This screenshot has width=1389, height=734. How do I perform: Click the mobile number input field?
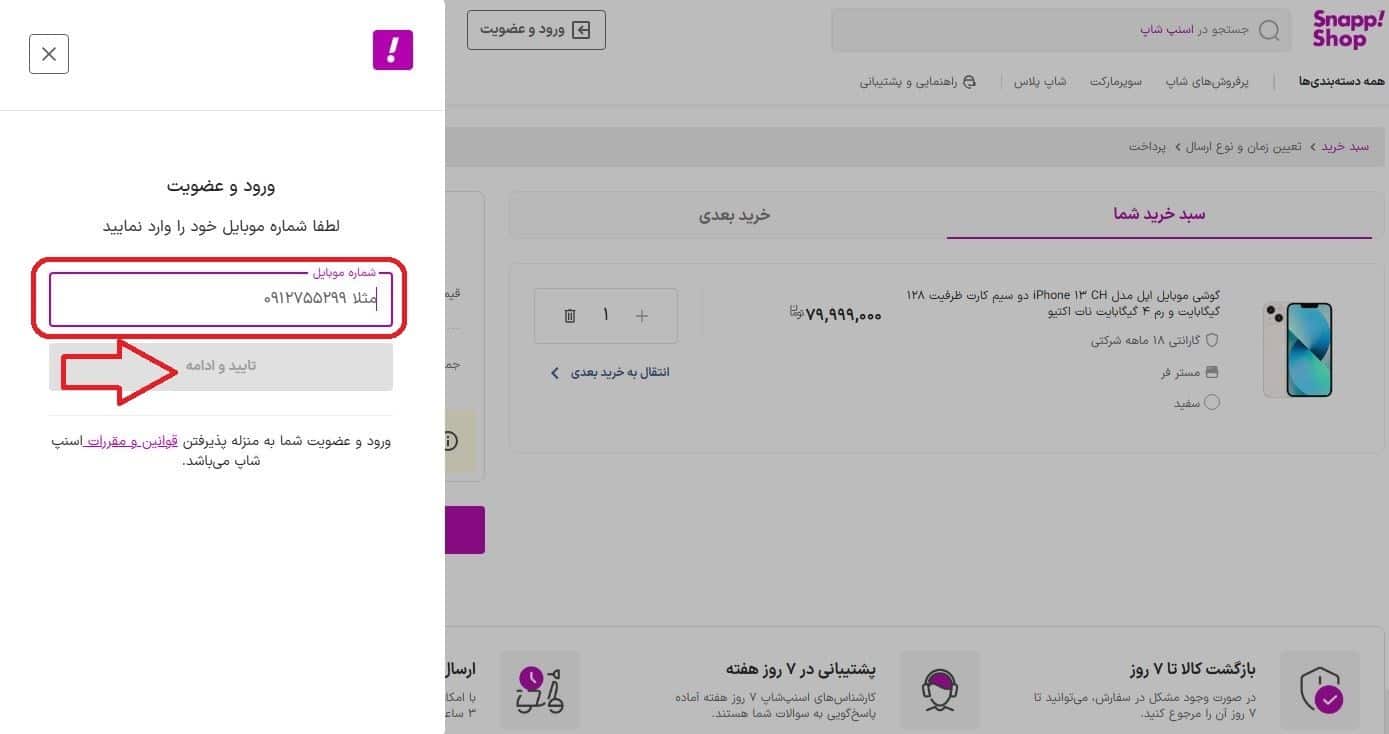[x=220, y=300]
